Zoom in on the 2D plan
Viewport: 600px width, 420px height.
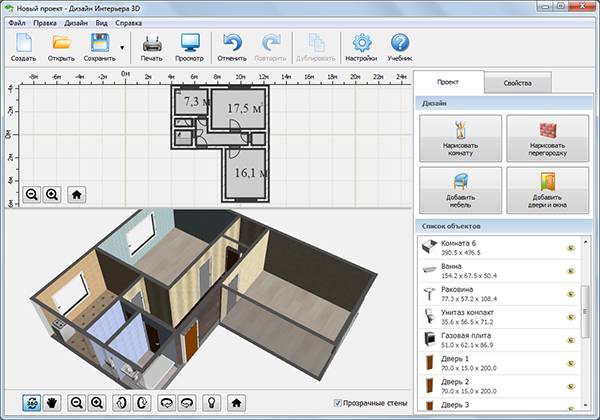click(52, 195)
